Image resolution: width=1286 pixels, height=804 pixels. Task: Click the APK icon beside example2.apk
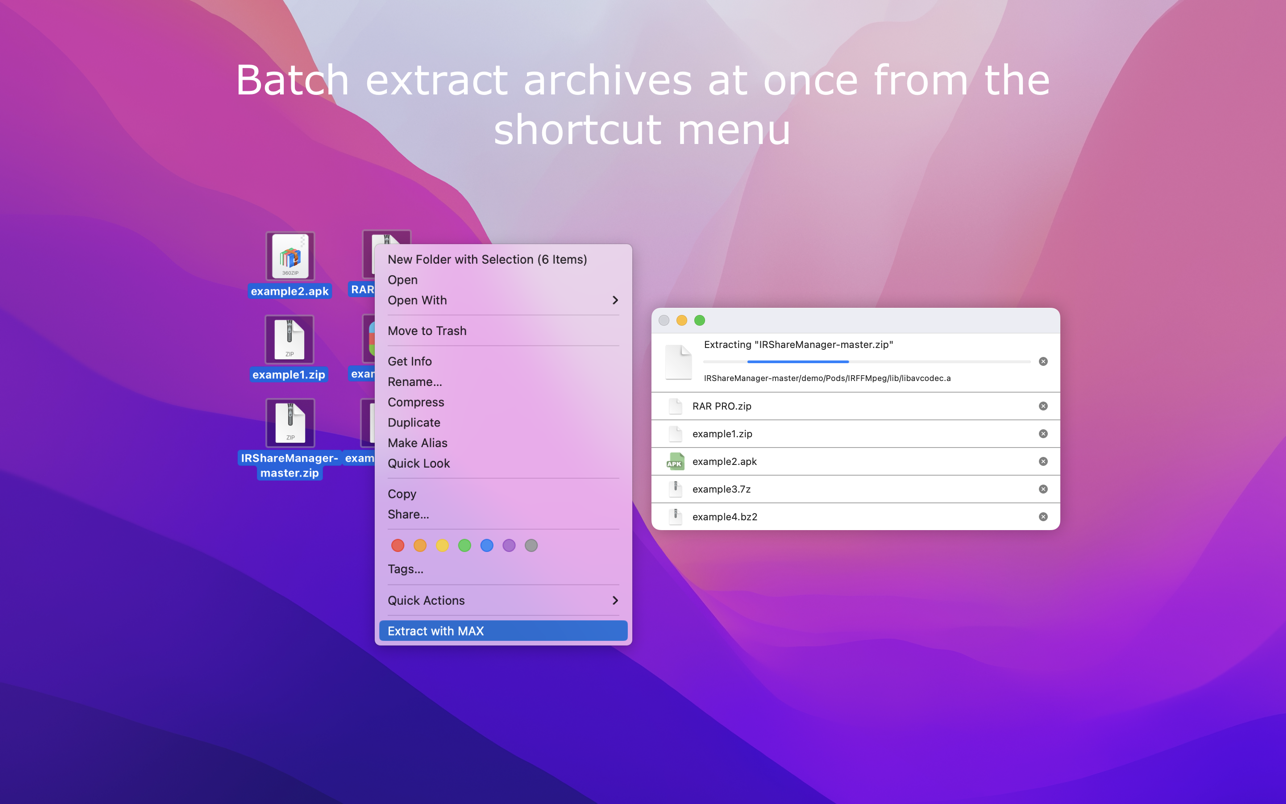(x=675, y=462)
